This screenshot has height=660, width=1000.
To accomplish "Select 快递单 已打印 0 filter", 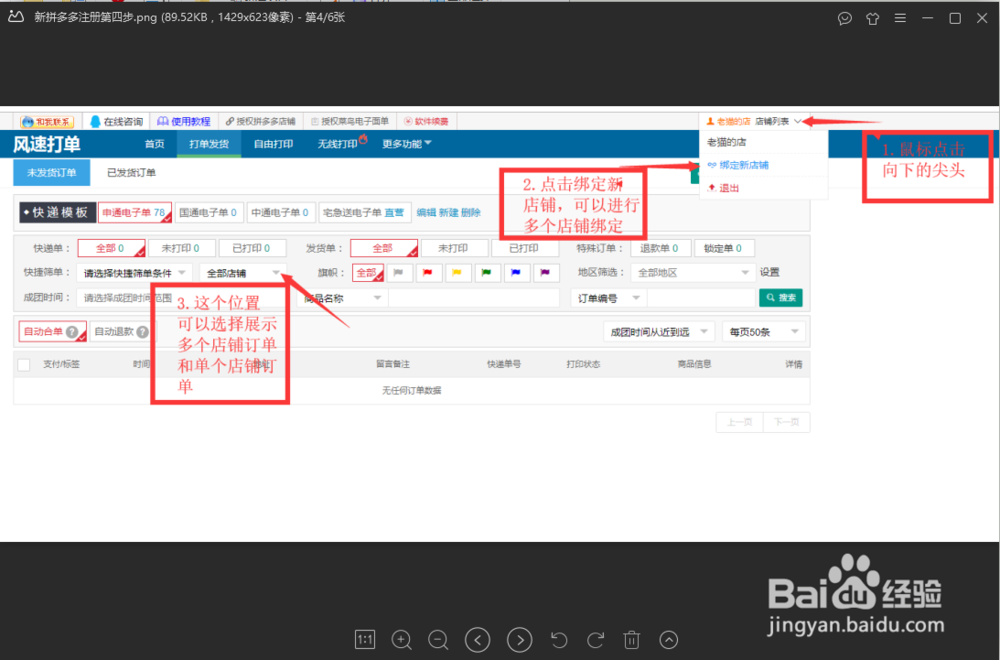I will [x=252, y=248].
